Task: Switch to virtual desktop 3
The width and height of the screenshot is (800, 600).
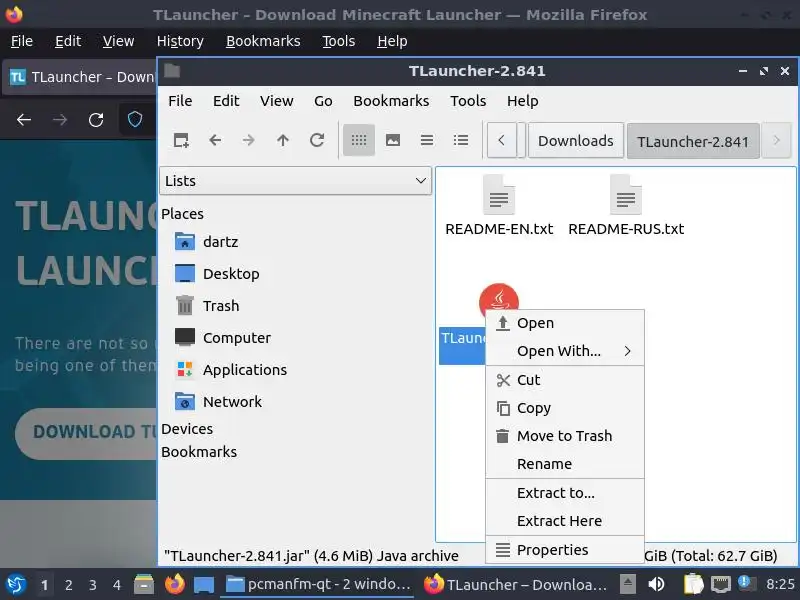Action: [92, 585]
